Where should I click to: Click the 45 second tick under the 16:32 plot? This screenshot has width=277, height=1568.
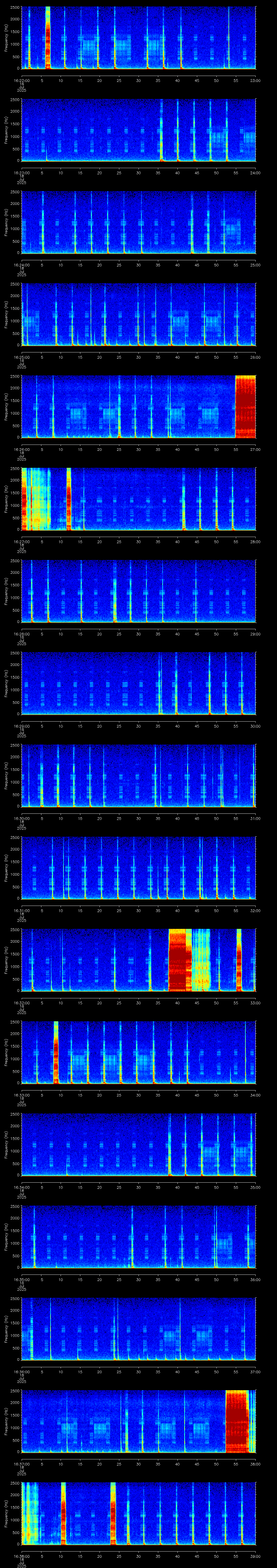coord(197,1003)
